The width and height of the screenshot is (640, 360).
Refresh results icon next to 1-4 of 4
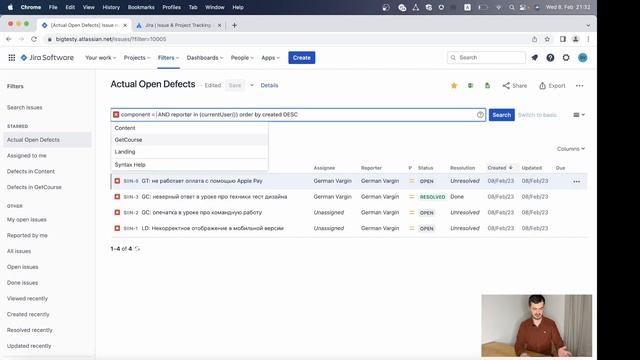pyautogui.click(x=137, y=249)
